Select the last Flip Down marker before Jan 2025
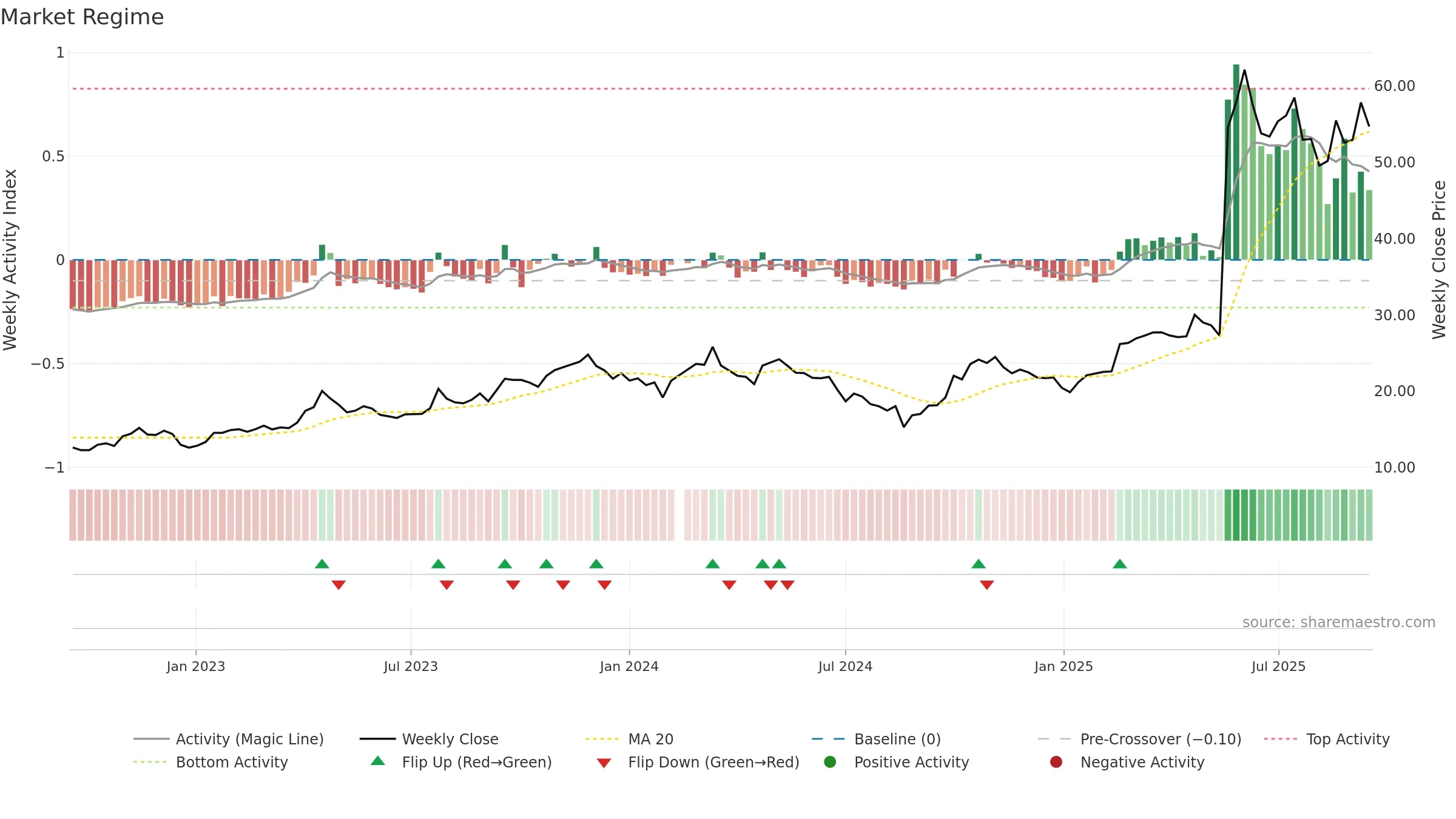Viewport: 1456px width, 819px height. 987,585
